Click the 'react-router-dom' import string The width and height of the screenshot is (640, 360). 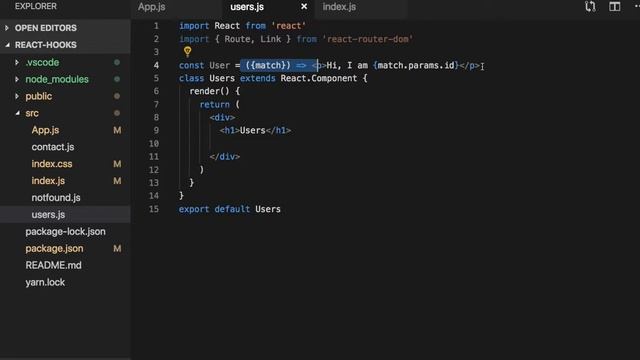point(368,39)
